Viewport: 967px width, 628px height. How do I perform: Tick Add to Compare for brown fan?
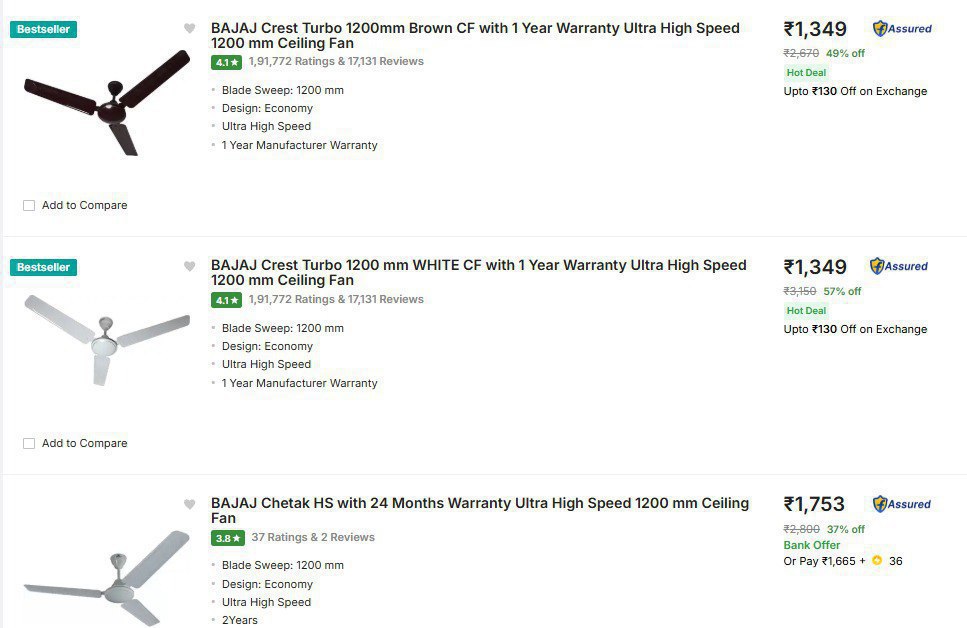29,205
